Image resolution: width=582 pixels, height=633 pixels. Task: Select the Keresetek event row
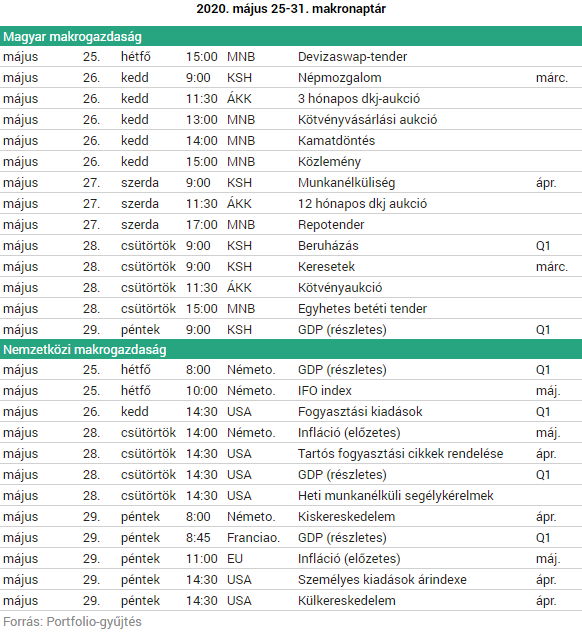point(291,266)
